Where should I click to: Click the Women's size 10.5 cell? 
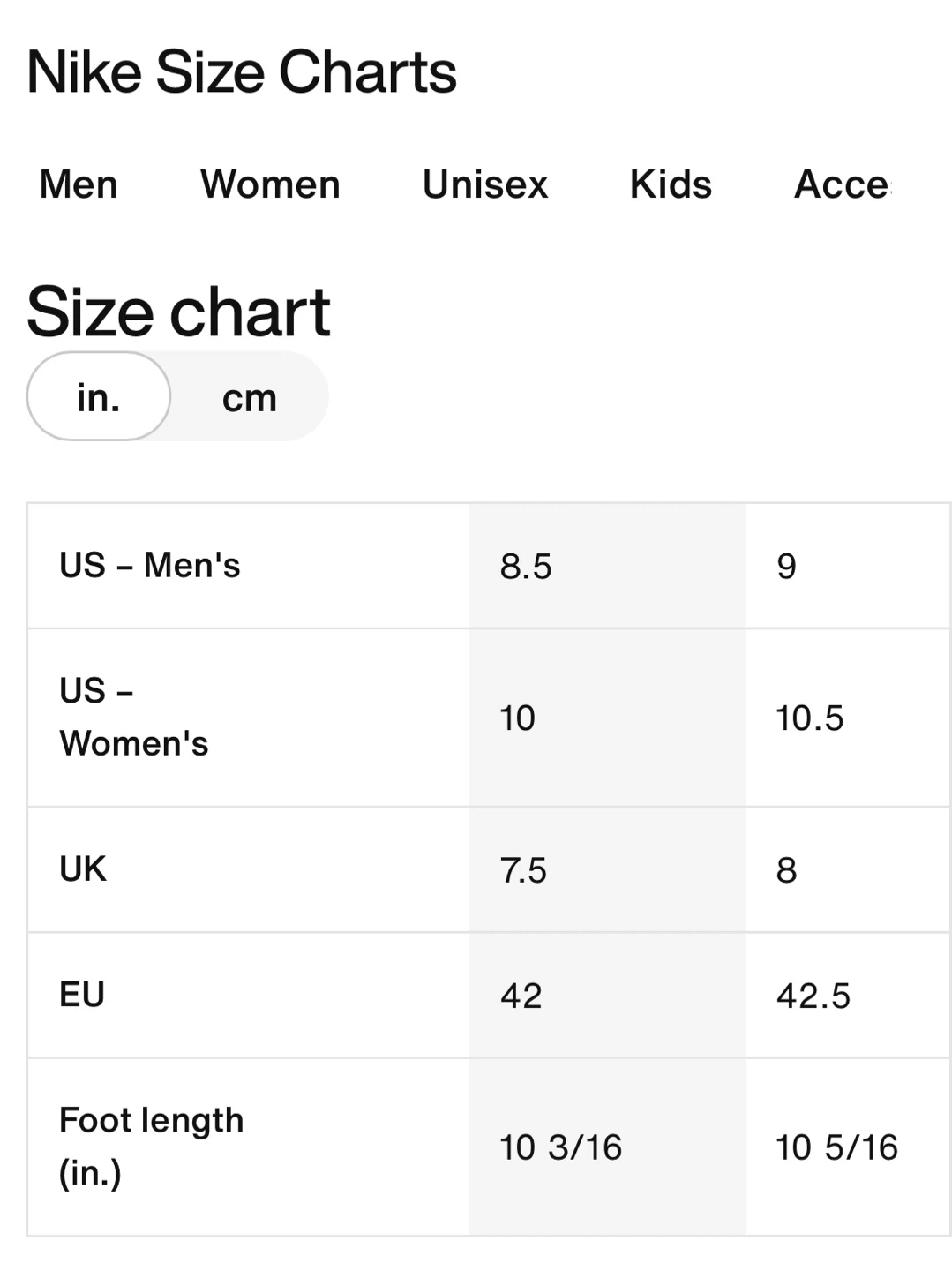(x=810, y=718)
